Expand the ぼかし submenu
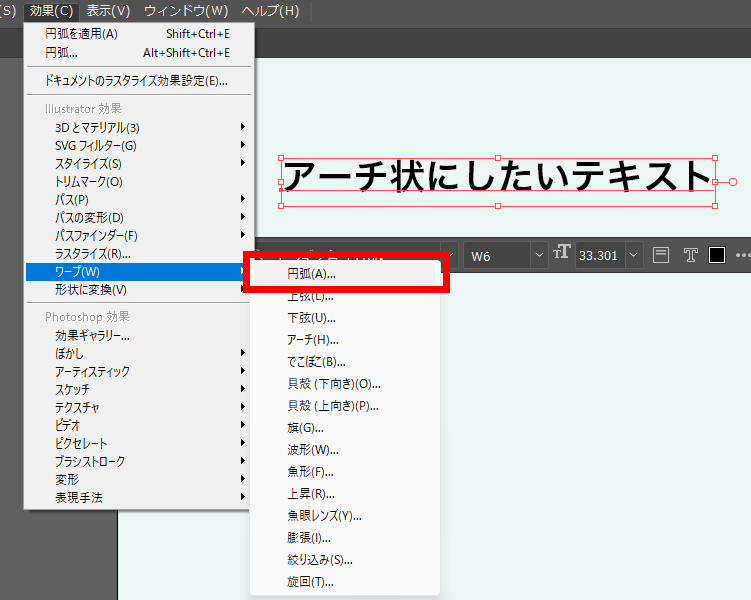 [138, 353]
